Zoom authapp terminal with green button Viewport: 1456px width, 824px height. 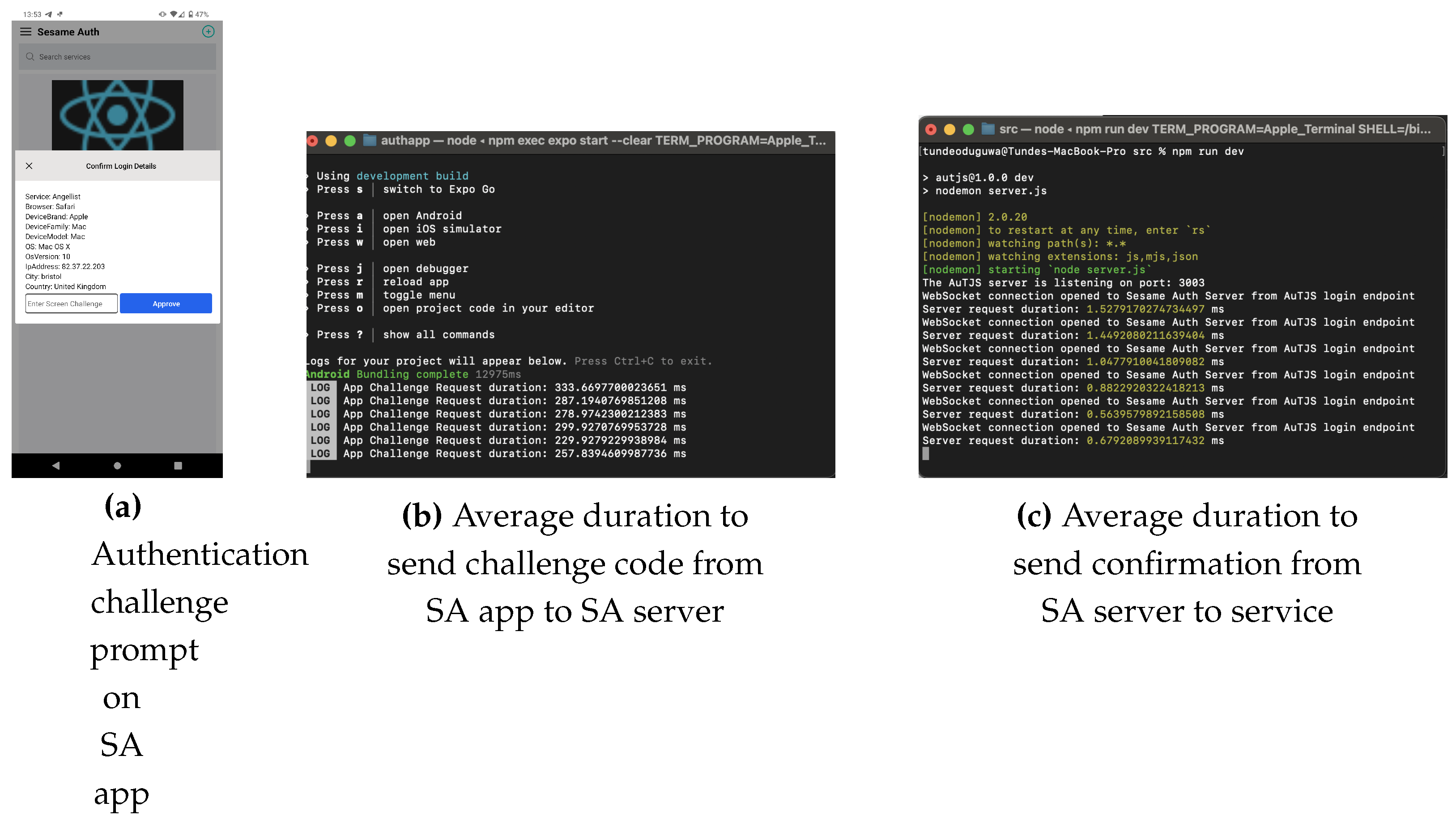(351, 141)
